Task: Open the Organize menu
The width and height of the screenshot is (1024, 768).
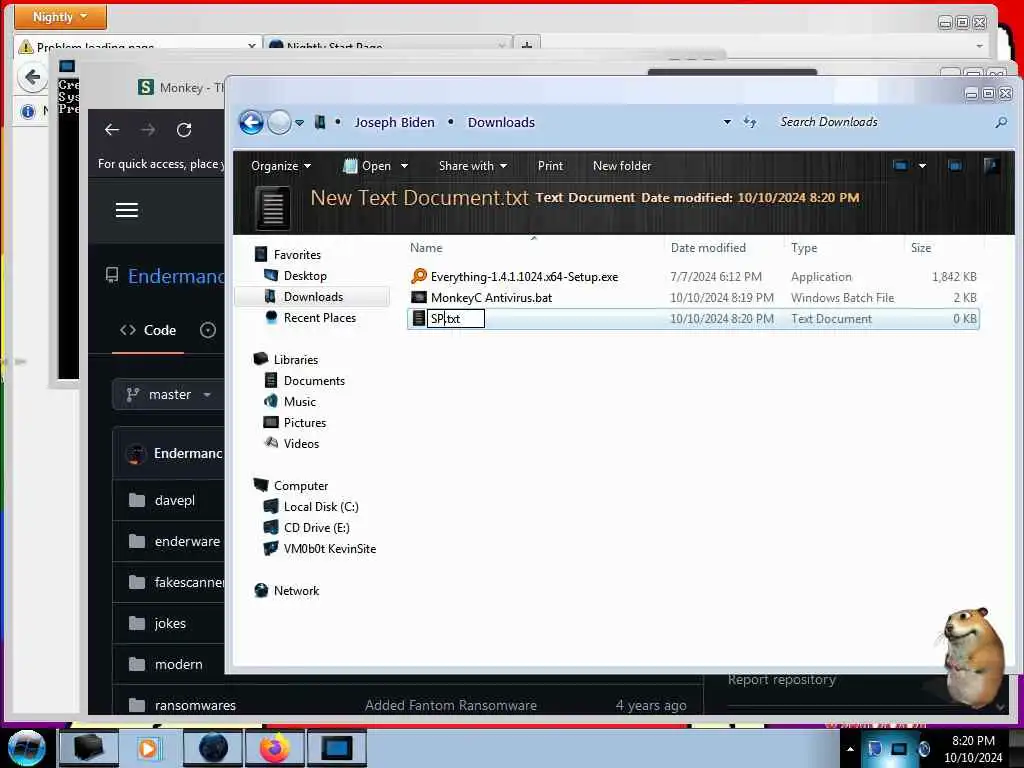Action: [281, 166]
